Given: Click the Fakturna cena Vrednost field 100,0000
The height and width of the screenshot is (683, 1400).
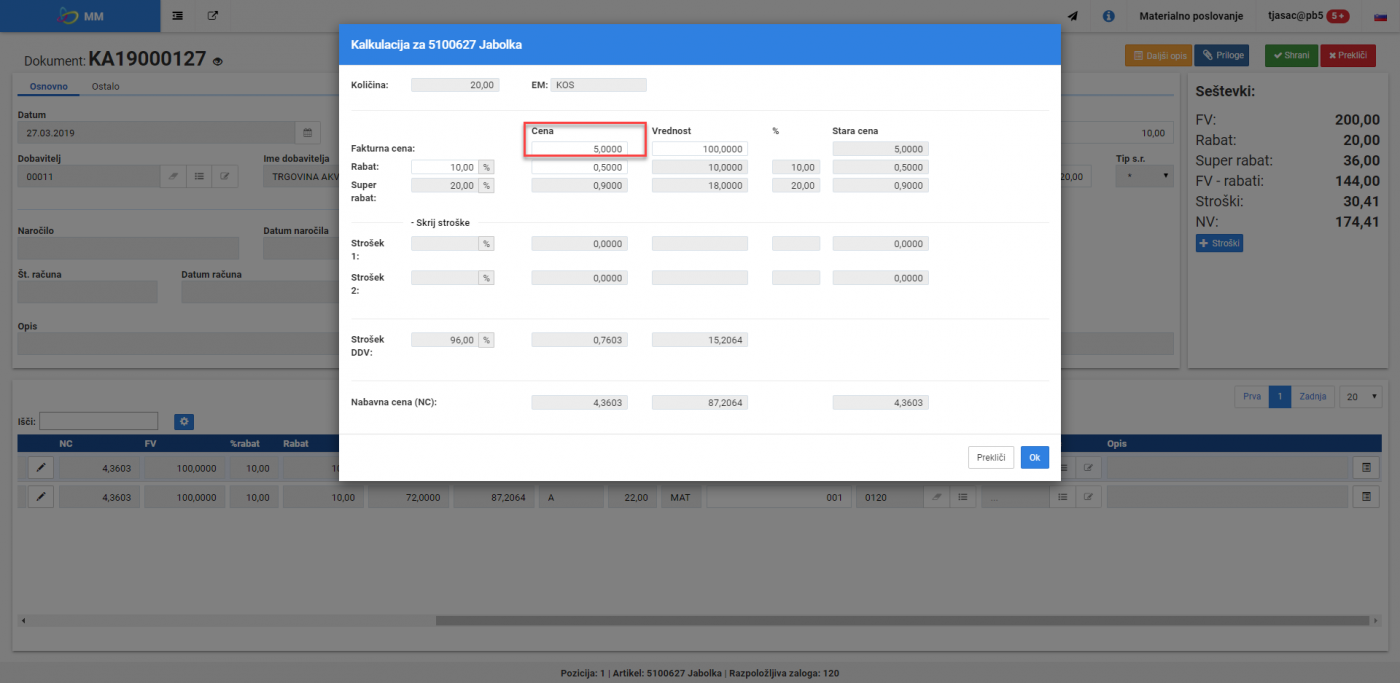Looking at the screenshot, I should tap(700, 149).
